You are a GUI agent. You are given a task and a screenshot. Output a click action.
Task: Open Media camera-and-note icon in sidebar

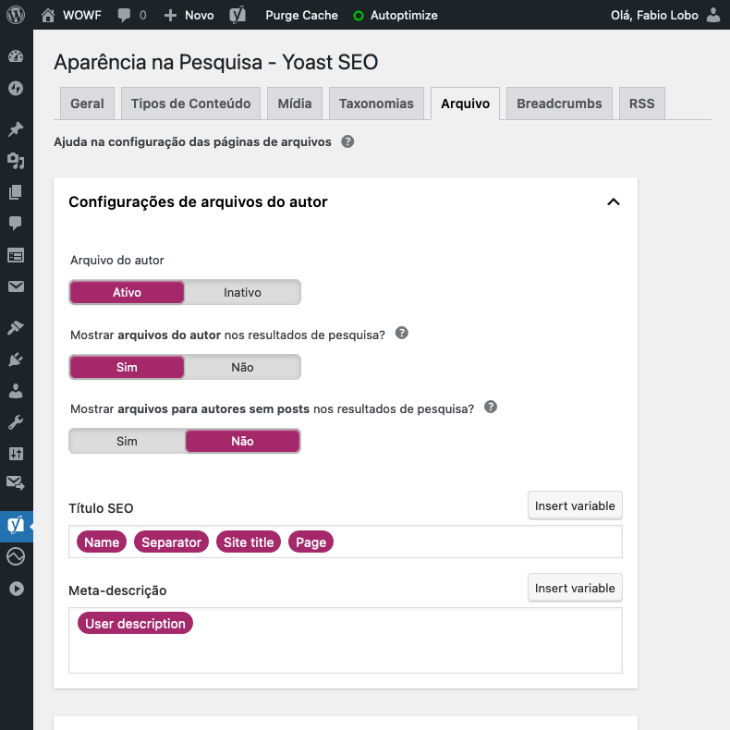(16, 161)
